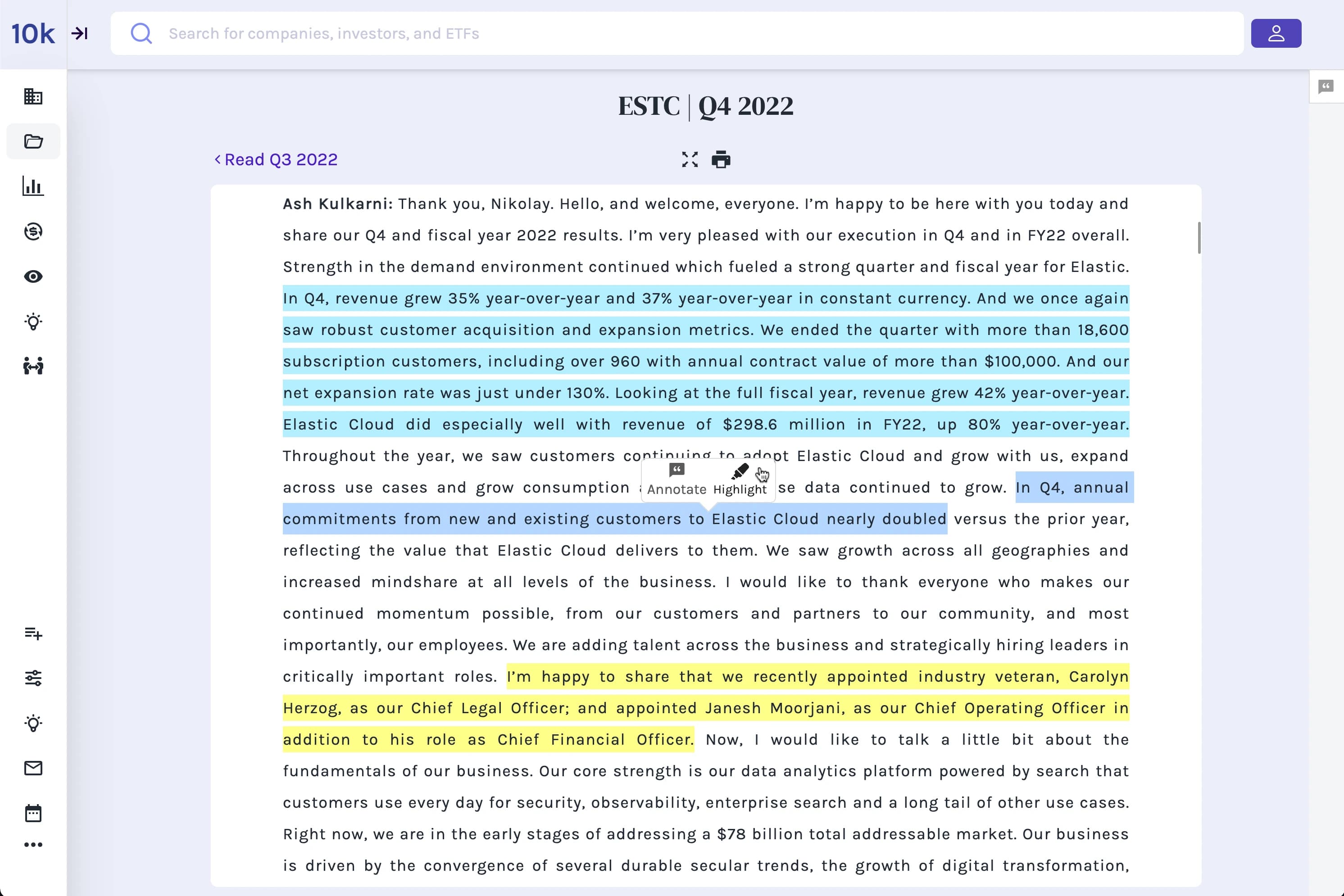Toggle fullscreen reading mode icon
This screenshot has height=896, width=1344.
(x=690, y=159)
